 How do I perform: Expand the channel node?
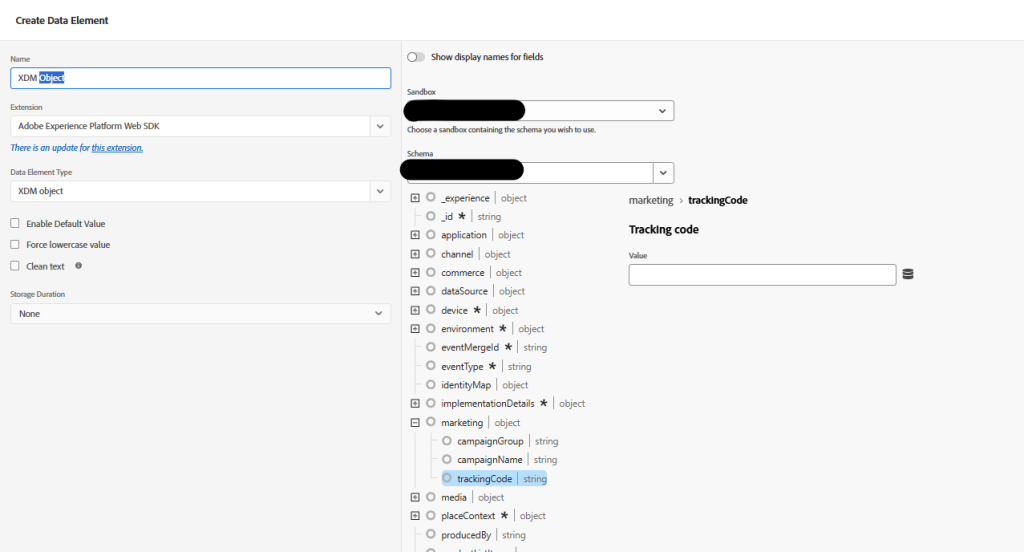pos(415,253)
